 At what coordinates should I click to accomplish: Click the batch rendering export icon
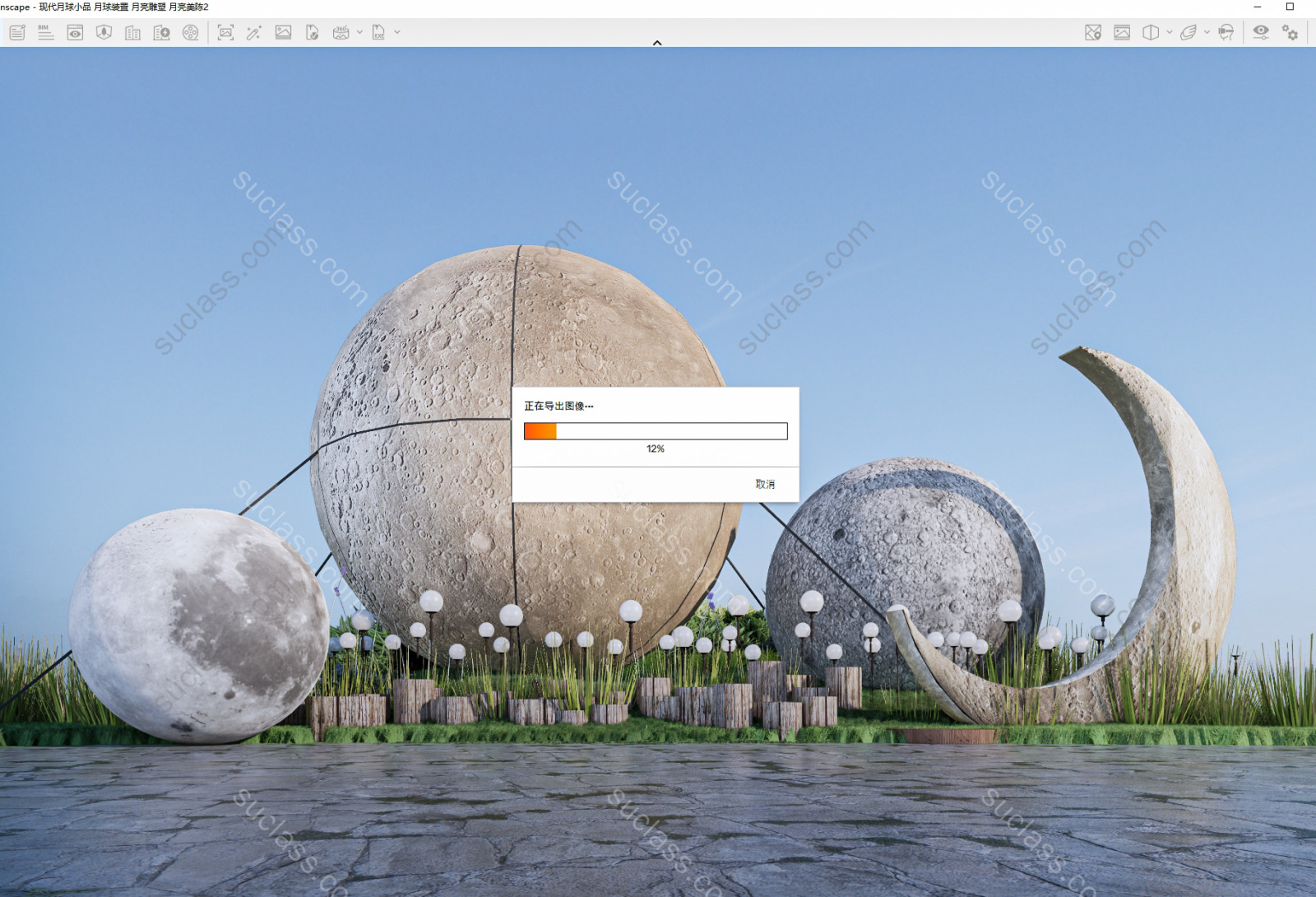(312, 33)
